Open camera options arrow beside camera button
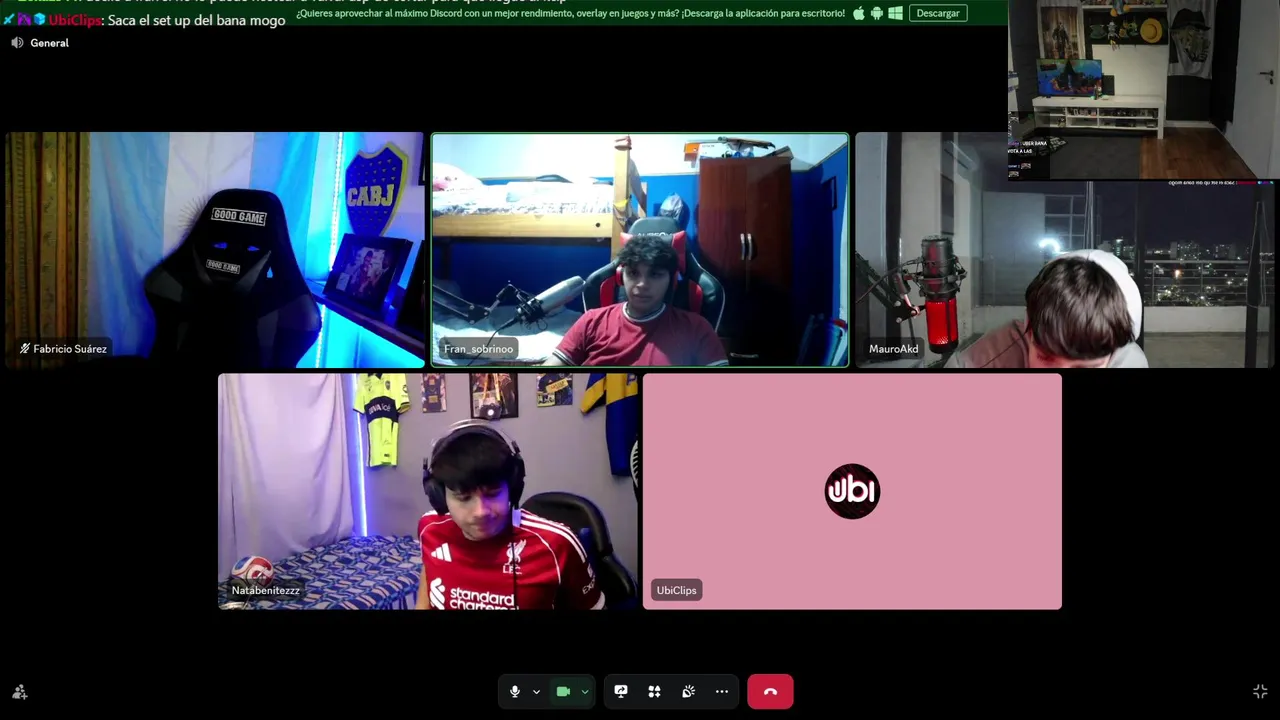The width and height of the screenshot is (1280, 720). 585,691
